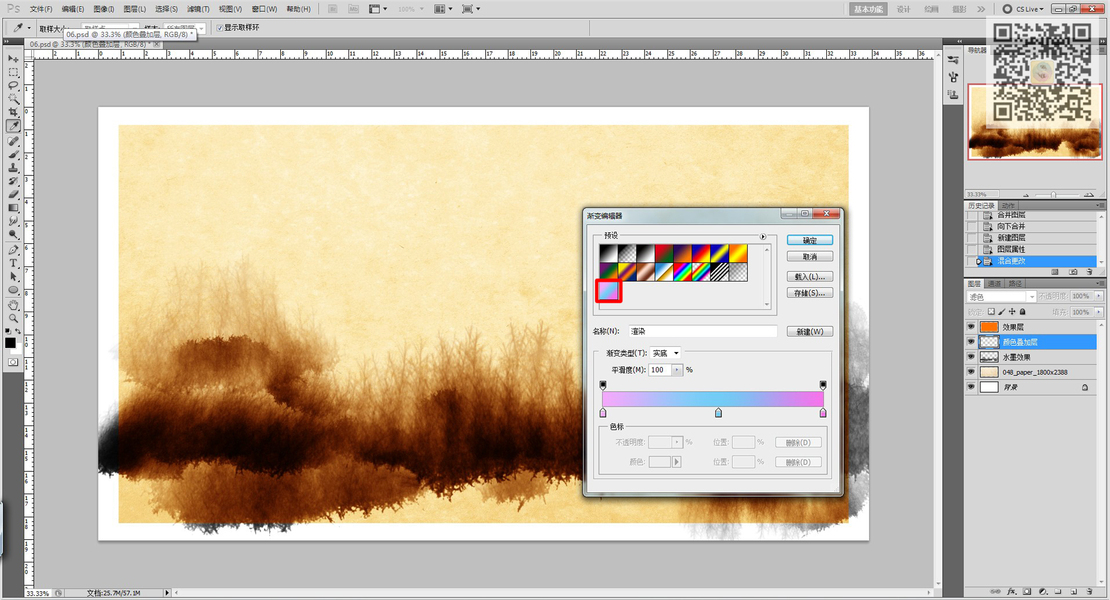The height and width of the screenshot is (600, 1110).
Task: Click the trash icon in History panel
Action: [1090, 272]
